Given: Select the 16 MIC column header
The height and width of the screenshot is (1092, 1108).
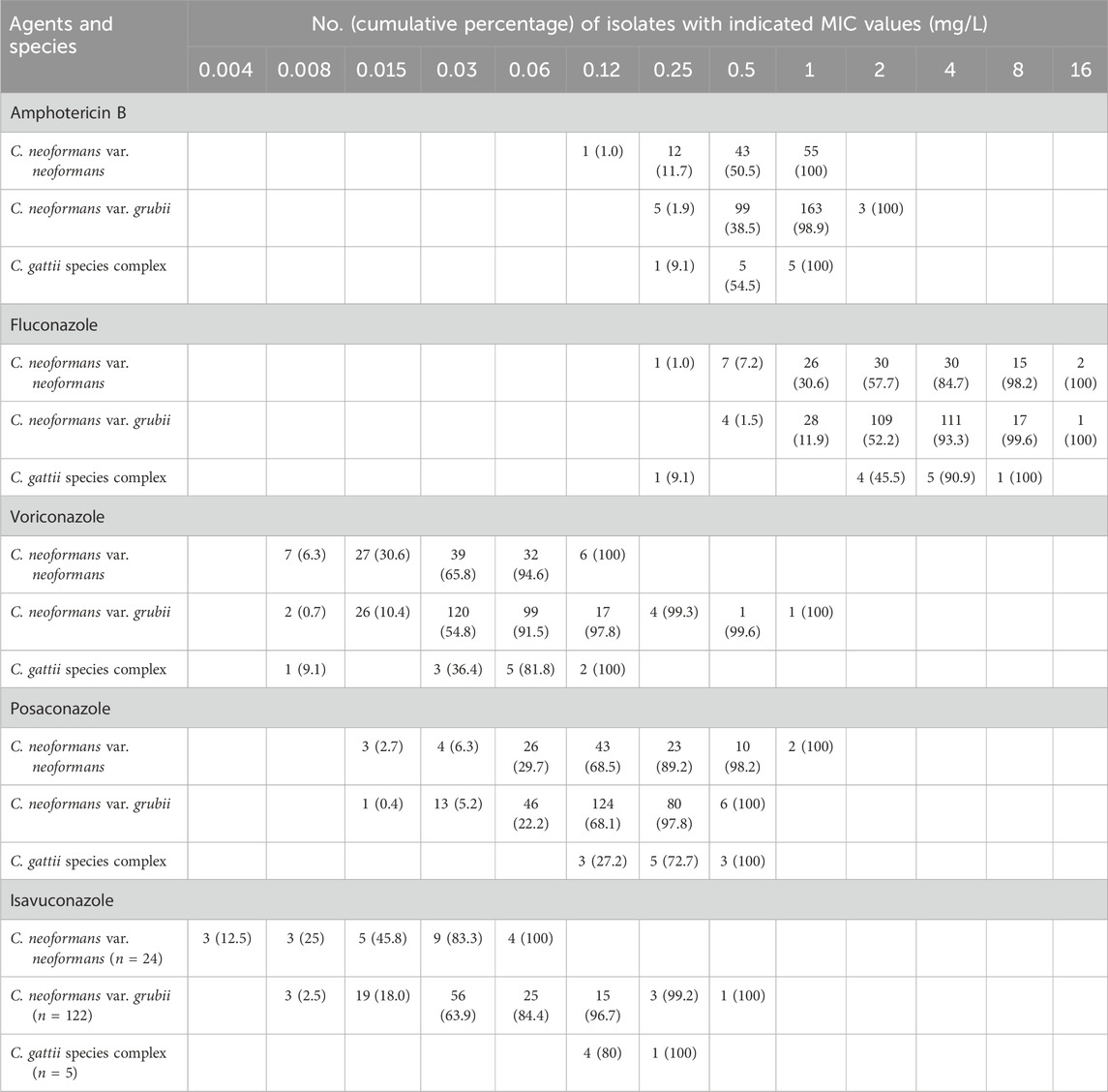Looking at the screenshot, I should 1079,70.
